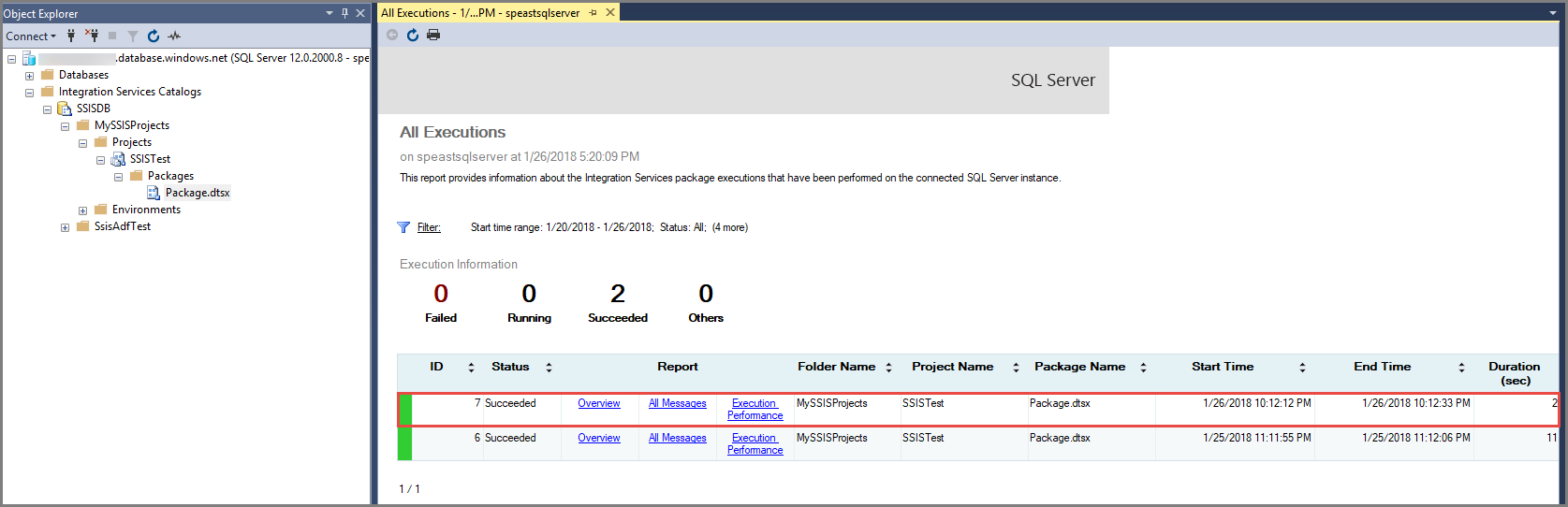Sort the table by ID column

point(471,368)
